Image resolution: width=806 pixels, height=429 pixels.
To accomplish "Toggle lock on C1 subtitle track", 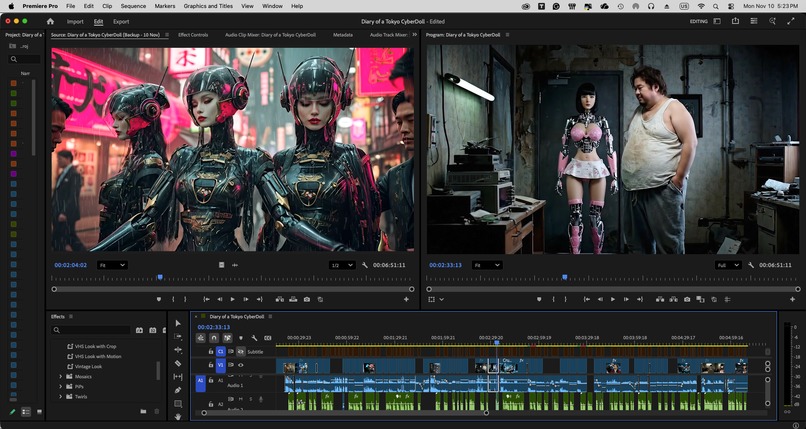I will tap(211, 351).
